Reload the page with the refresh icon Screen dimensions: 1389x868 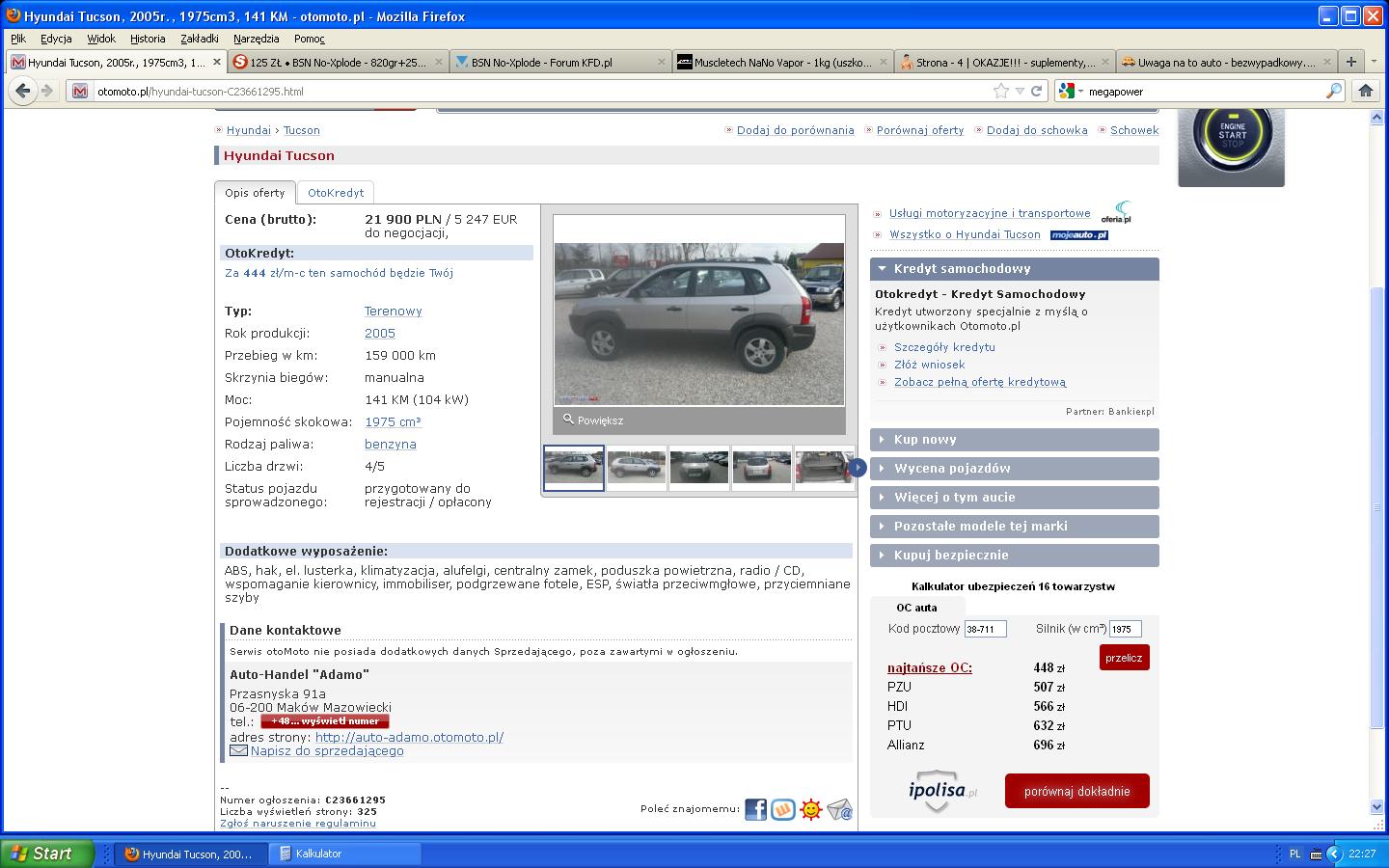pyautogui.click(x=1037, y=91)
